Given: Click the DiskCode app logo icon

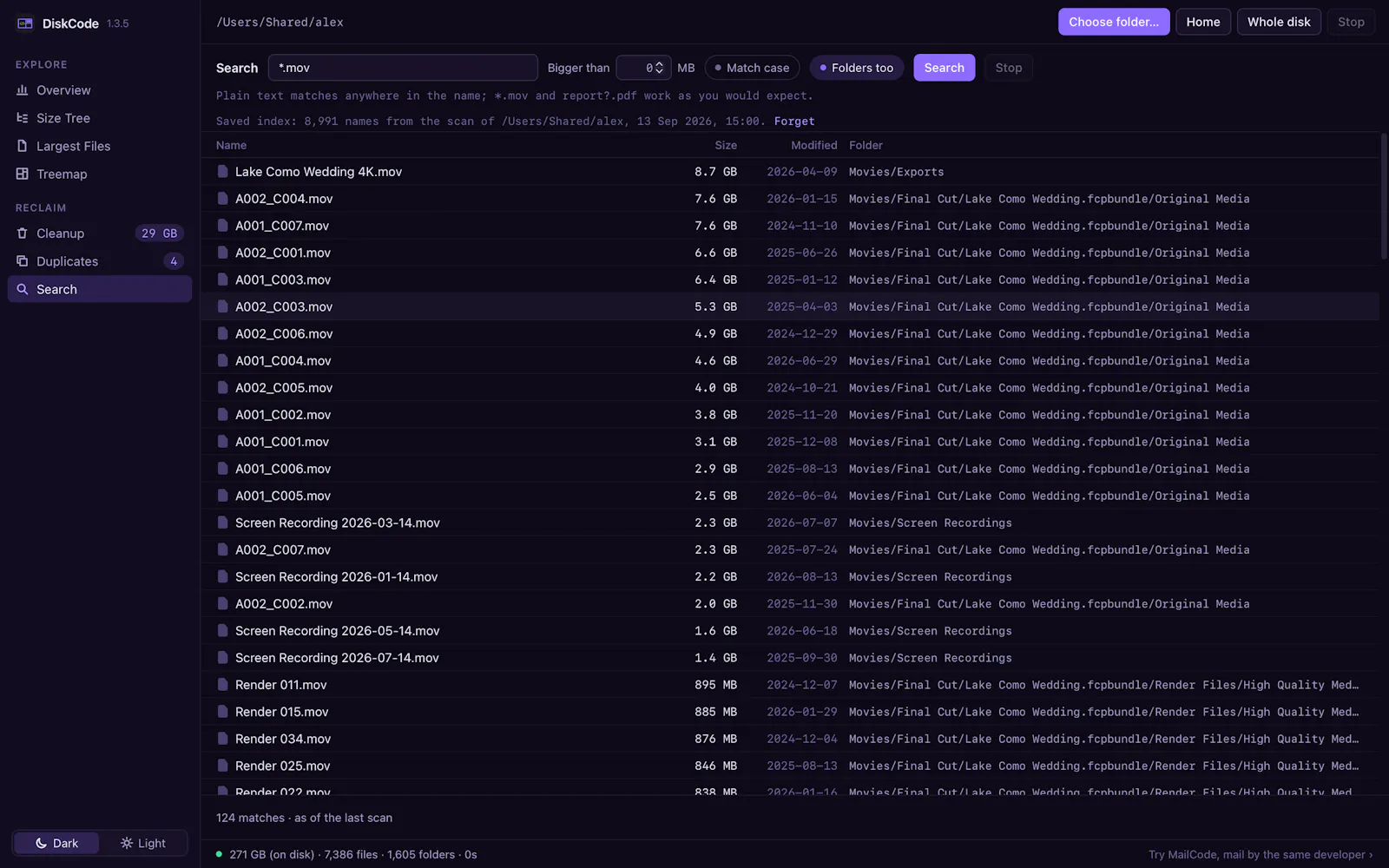Looking at the screenshot, I should pos(25,23).
